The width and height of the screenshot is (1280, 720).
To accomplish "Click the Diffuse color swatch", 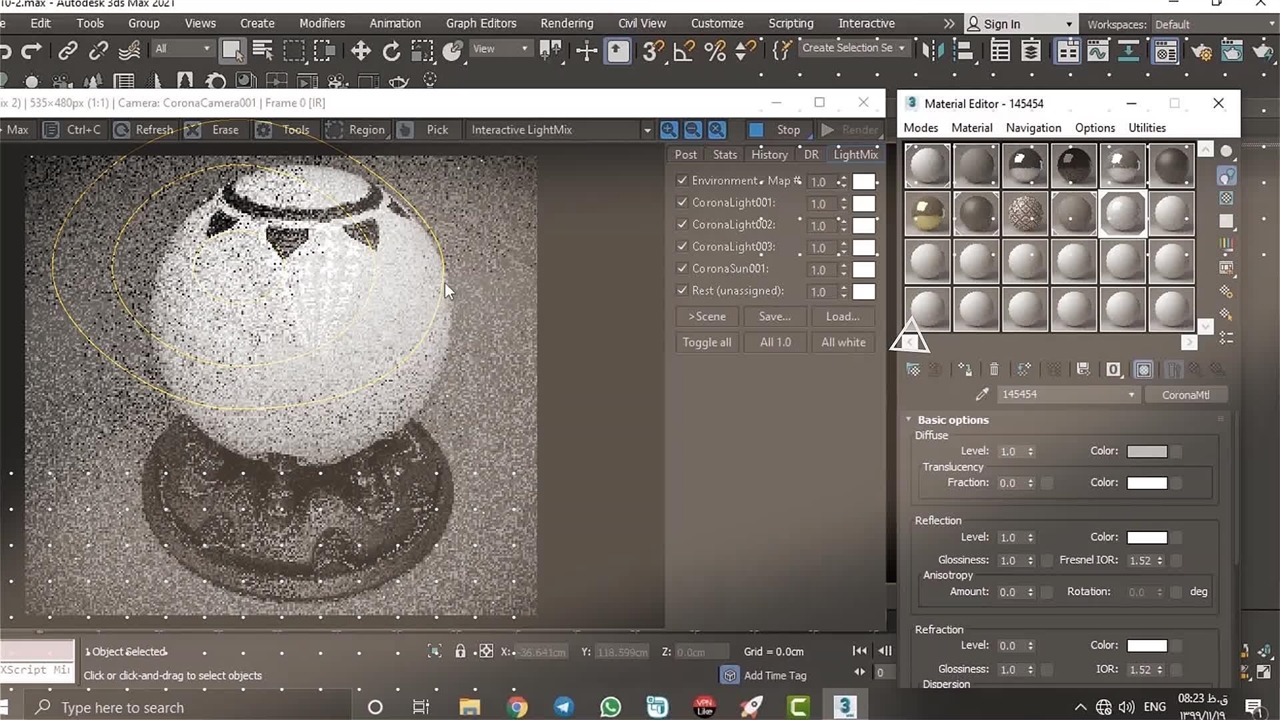I will coord(1147,451).
